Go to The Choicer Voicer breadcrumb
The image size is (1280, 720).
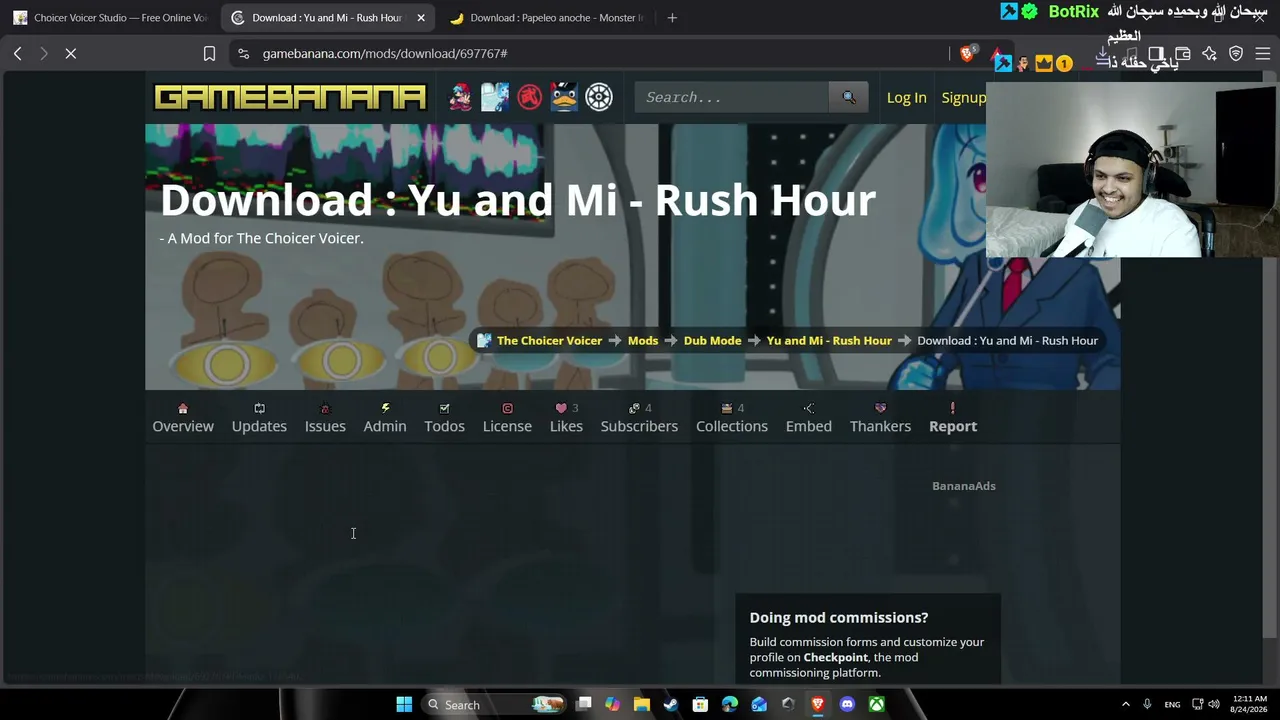pyautogui.click(x=549, y=340)
